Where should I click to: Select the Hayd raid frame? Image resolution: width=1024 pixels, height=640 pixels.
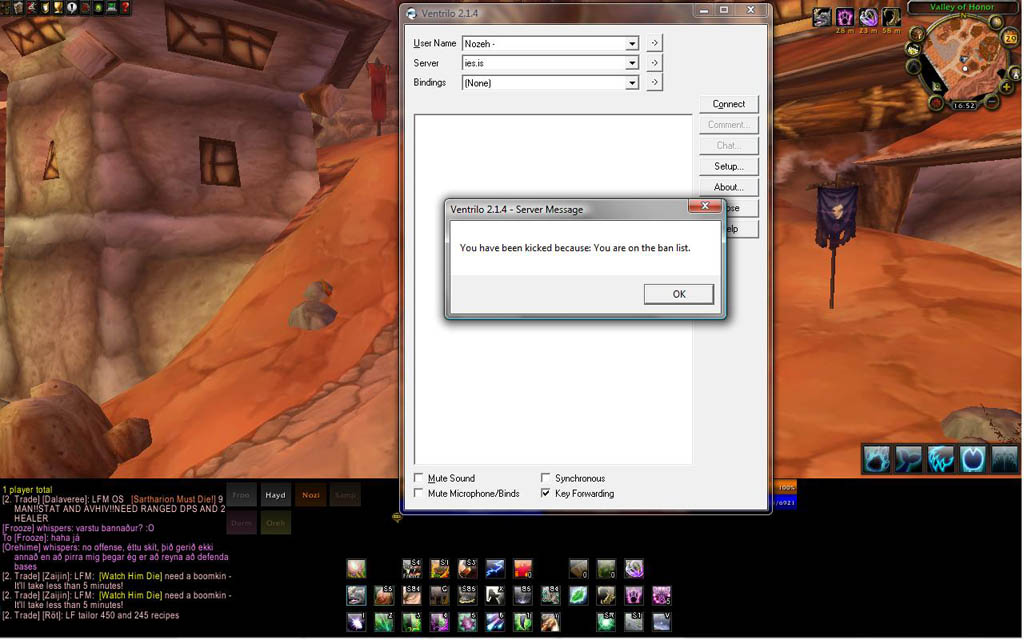coord(275,495)
